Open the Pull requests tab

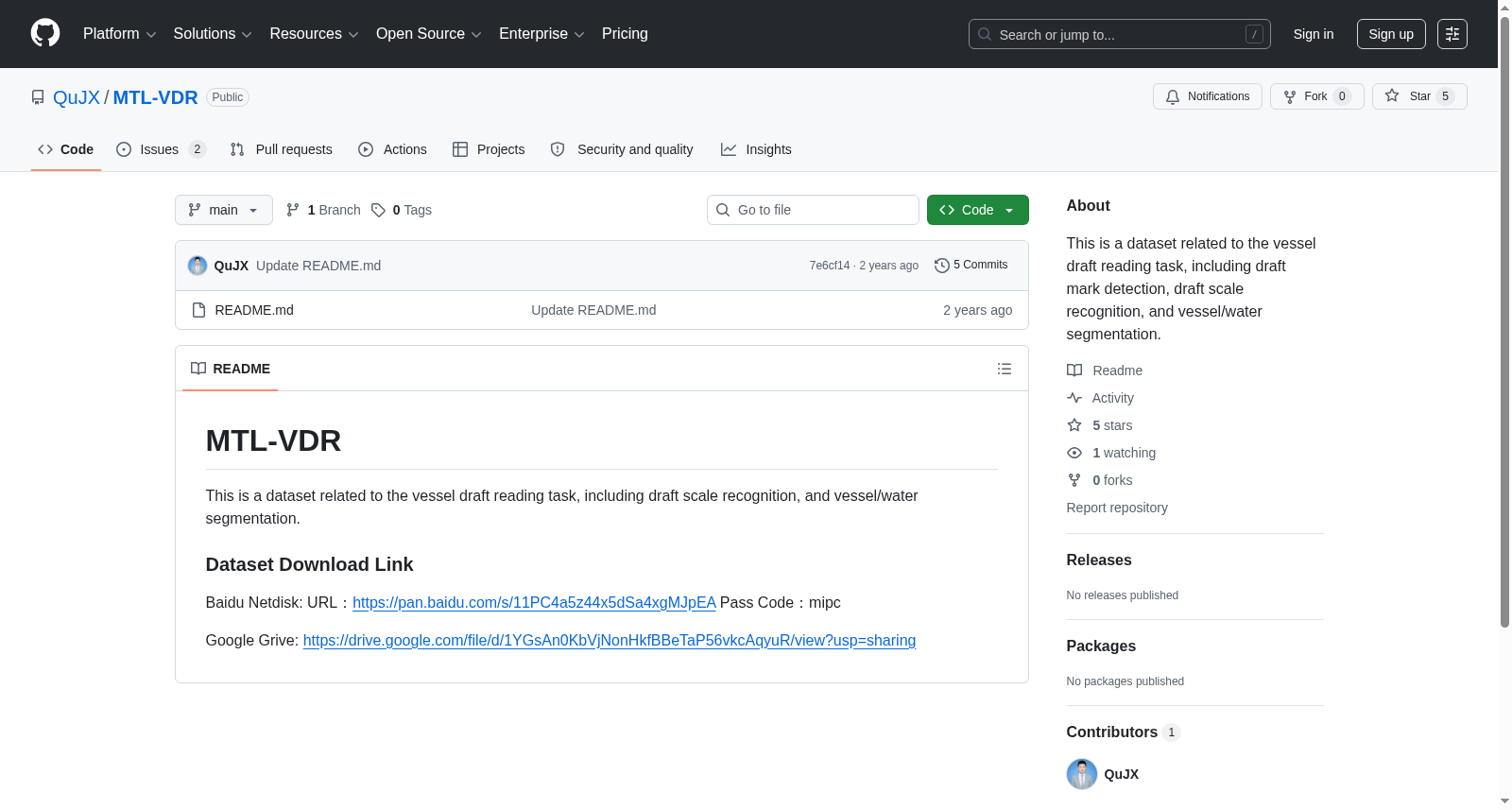tap(282, 149)
